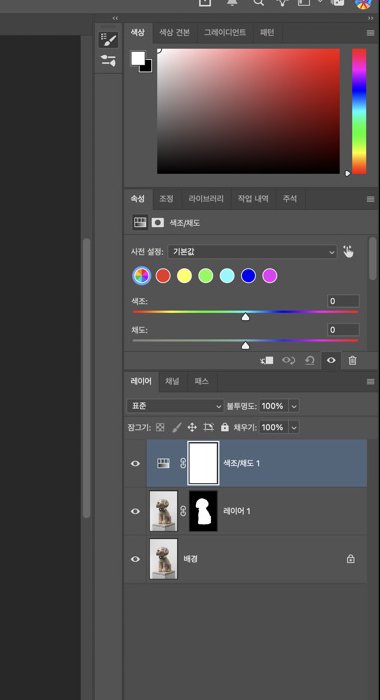Image resolution: width=380 pixels, height=700 pixels.
Task: Lock layer position with move icon
Action: click(x=192, y=427)
